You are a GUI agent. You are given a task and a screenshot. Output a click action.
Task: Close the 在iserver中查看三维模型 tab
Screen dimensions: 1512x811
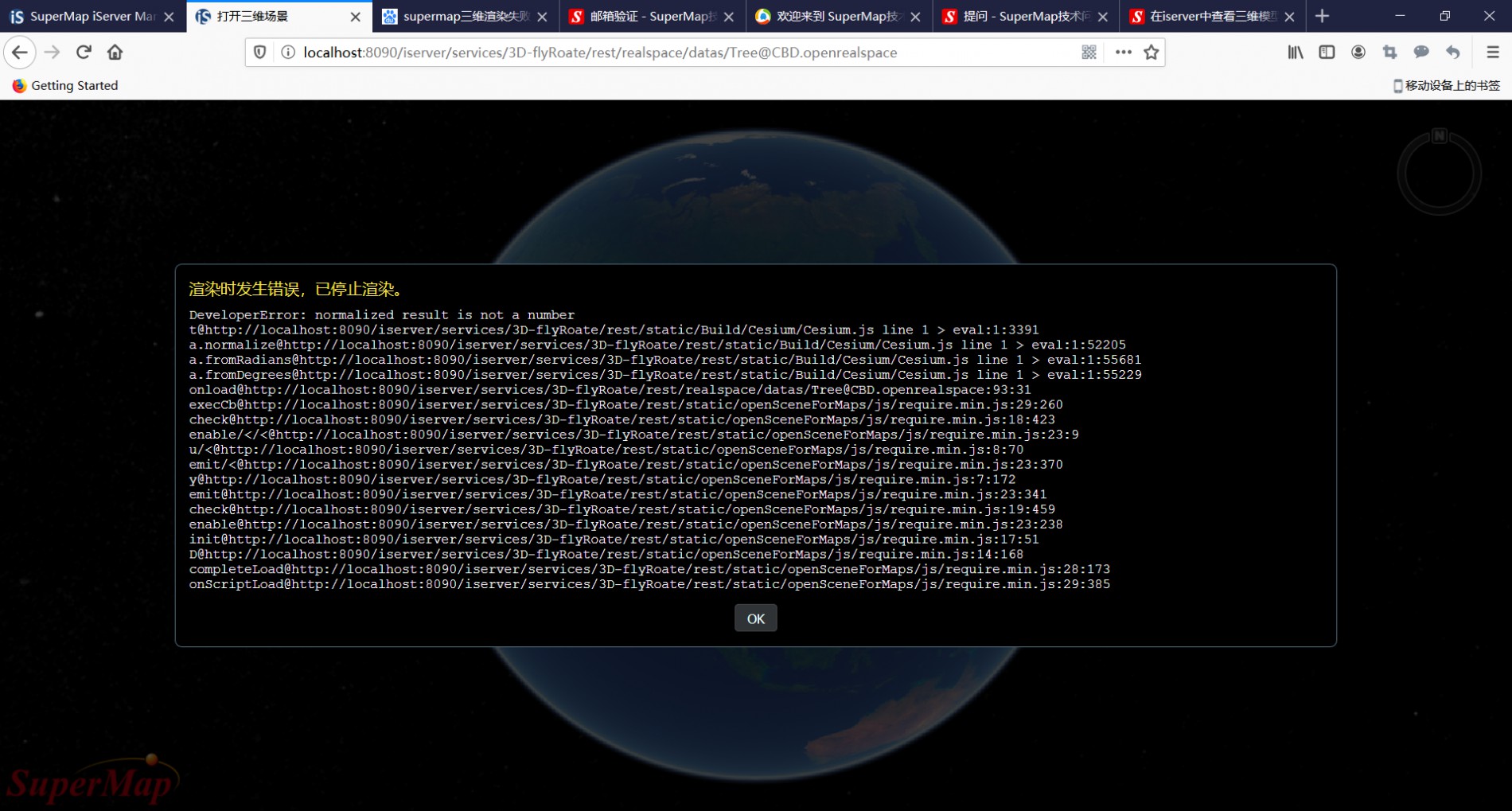click(1290, 17)
